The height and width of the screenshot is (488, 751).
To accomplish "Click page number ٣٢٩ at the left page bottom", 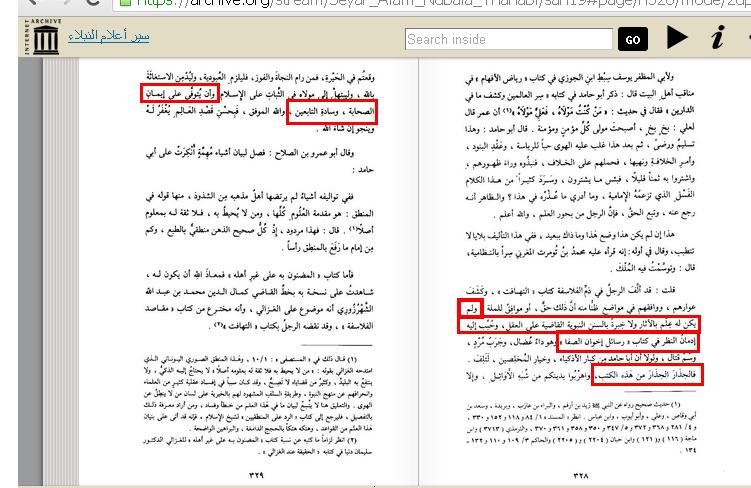I will tap(256, 475).
